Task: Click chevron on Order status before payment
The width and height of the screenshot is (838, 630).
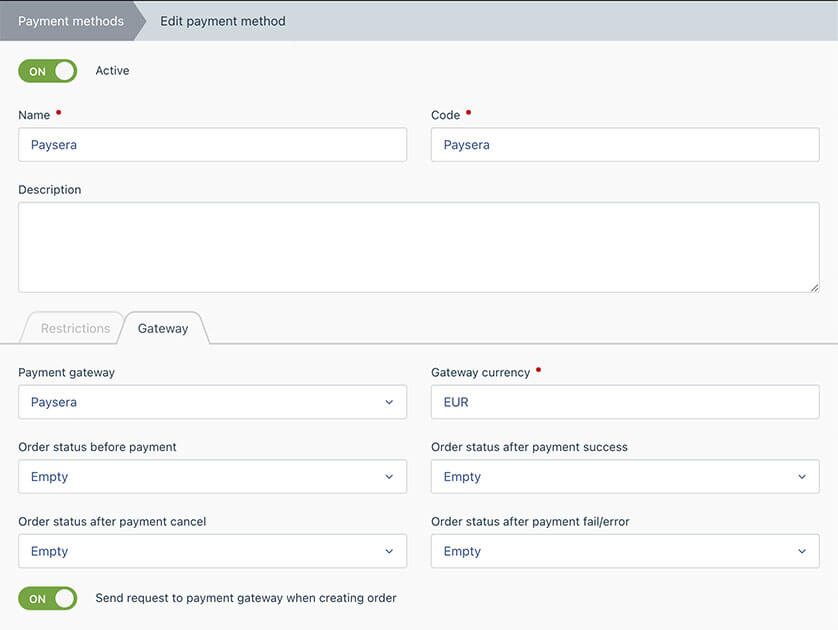Action: pos(389,477)
